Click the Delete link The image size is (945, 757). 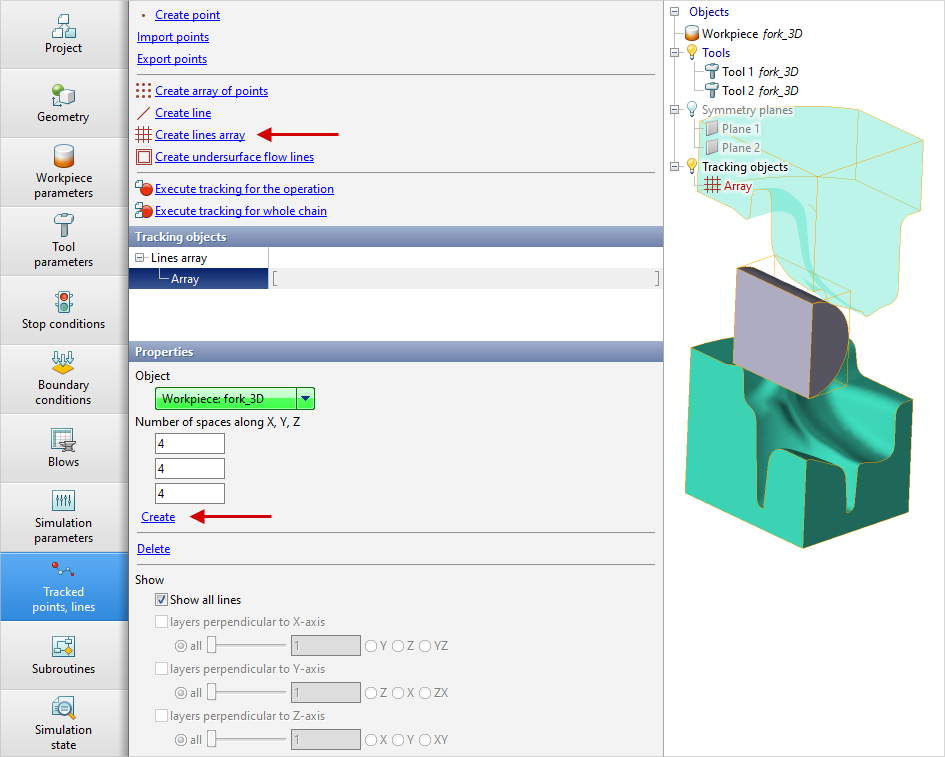pos(153,549)
